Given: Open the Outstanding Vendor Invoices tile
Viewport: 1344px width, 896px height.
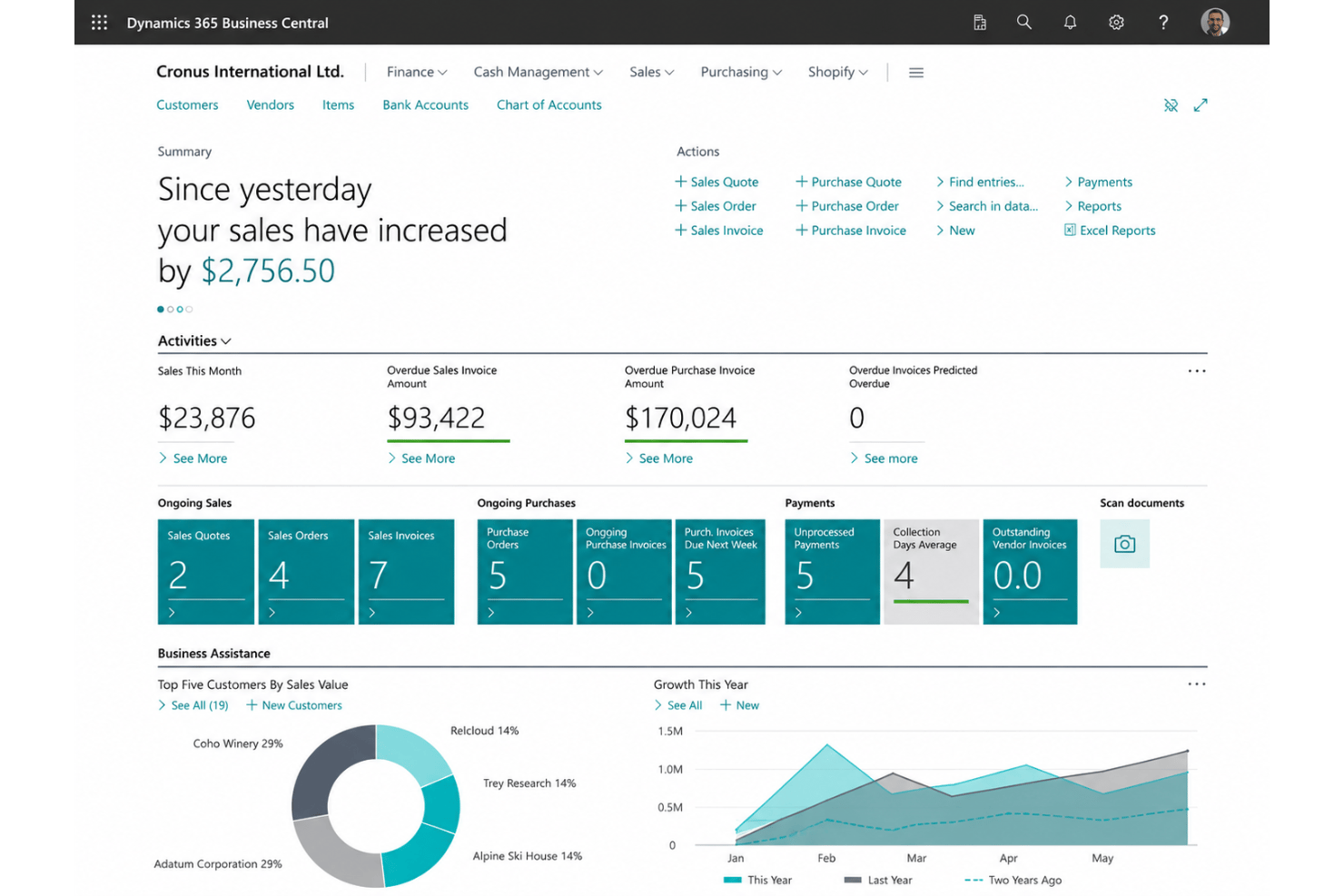Looking at the screenshot, I should (1030, 571).
